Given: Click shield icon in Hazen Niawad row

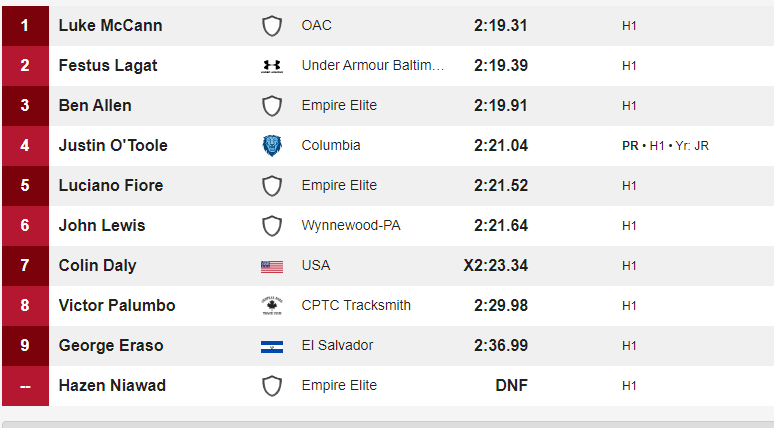Looking at the screenshot, I should tap(271, 386).
